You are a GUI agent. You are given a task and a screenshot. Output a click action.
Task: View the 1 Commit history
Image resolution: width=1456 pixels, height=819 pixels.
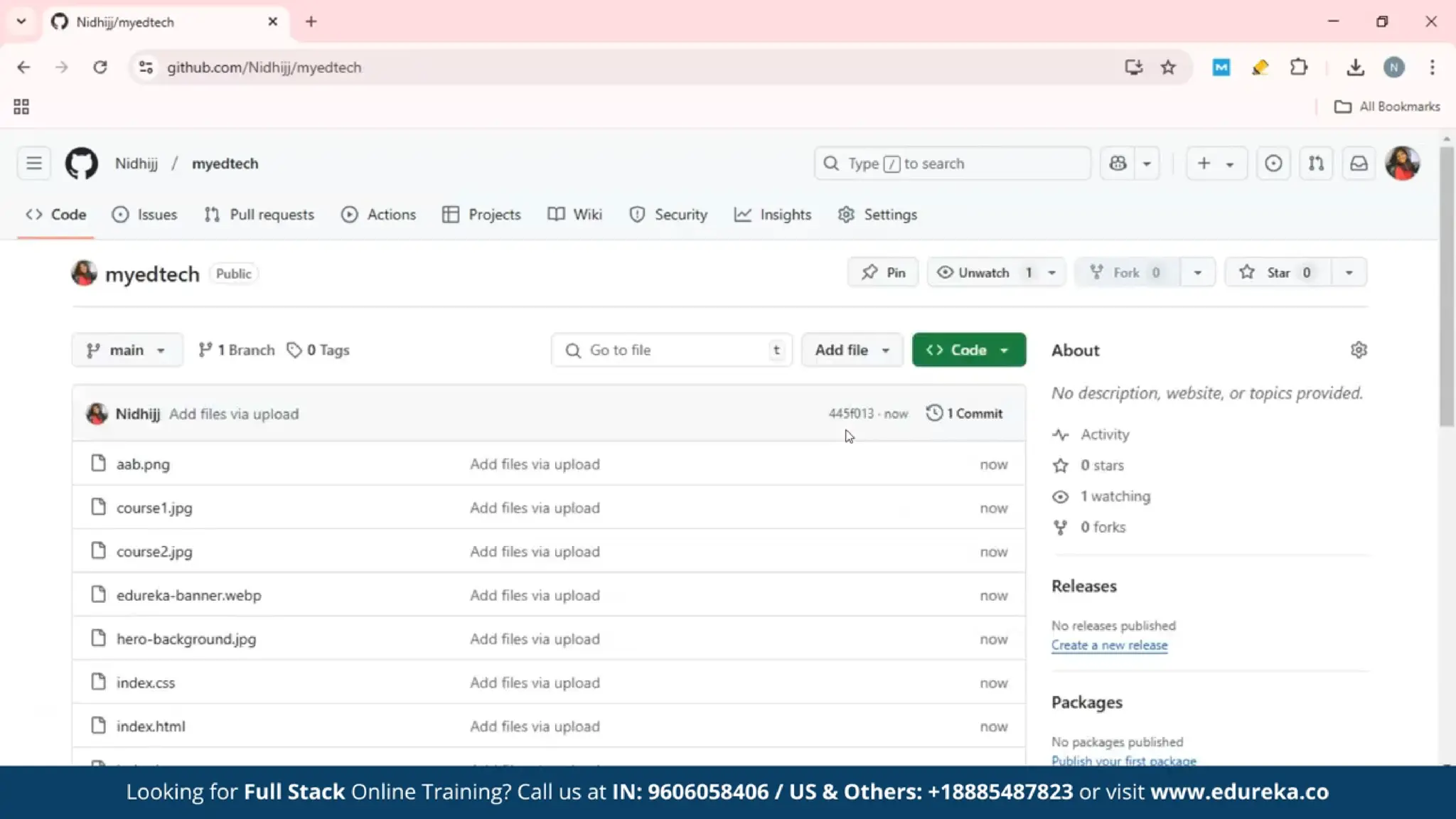click(965, 413)
